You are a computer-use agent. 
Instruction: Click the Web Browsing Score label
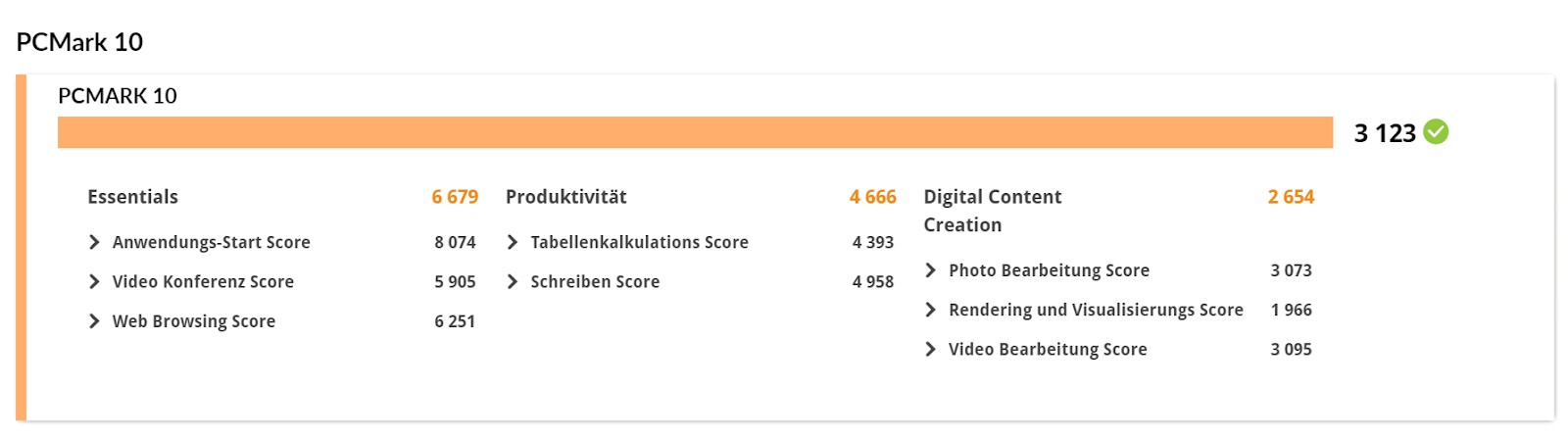[x=194, y=321]
